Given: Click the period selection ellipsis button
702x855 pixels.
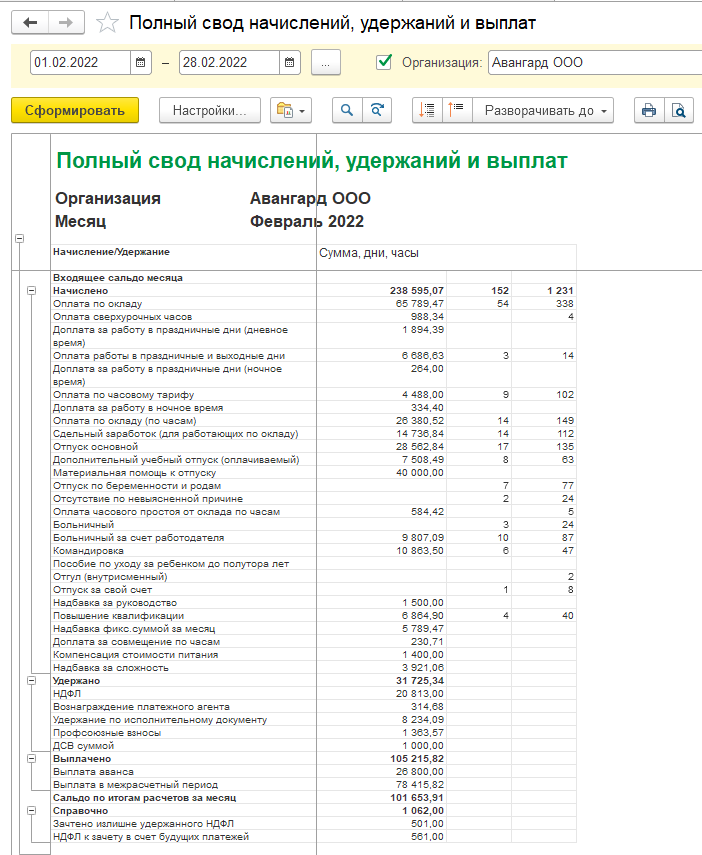Looking at the screenshot, I should [326, 63].
